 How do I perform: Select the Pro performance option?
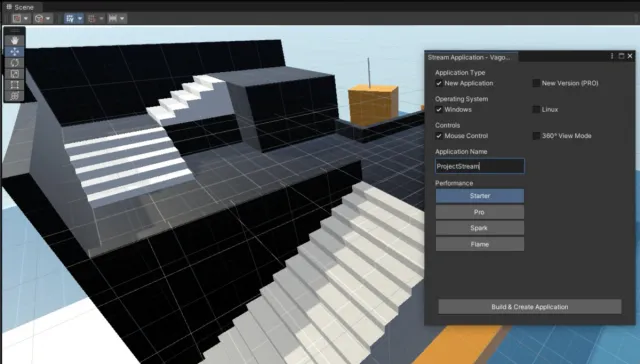tap(480, 212)
